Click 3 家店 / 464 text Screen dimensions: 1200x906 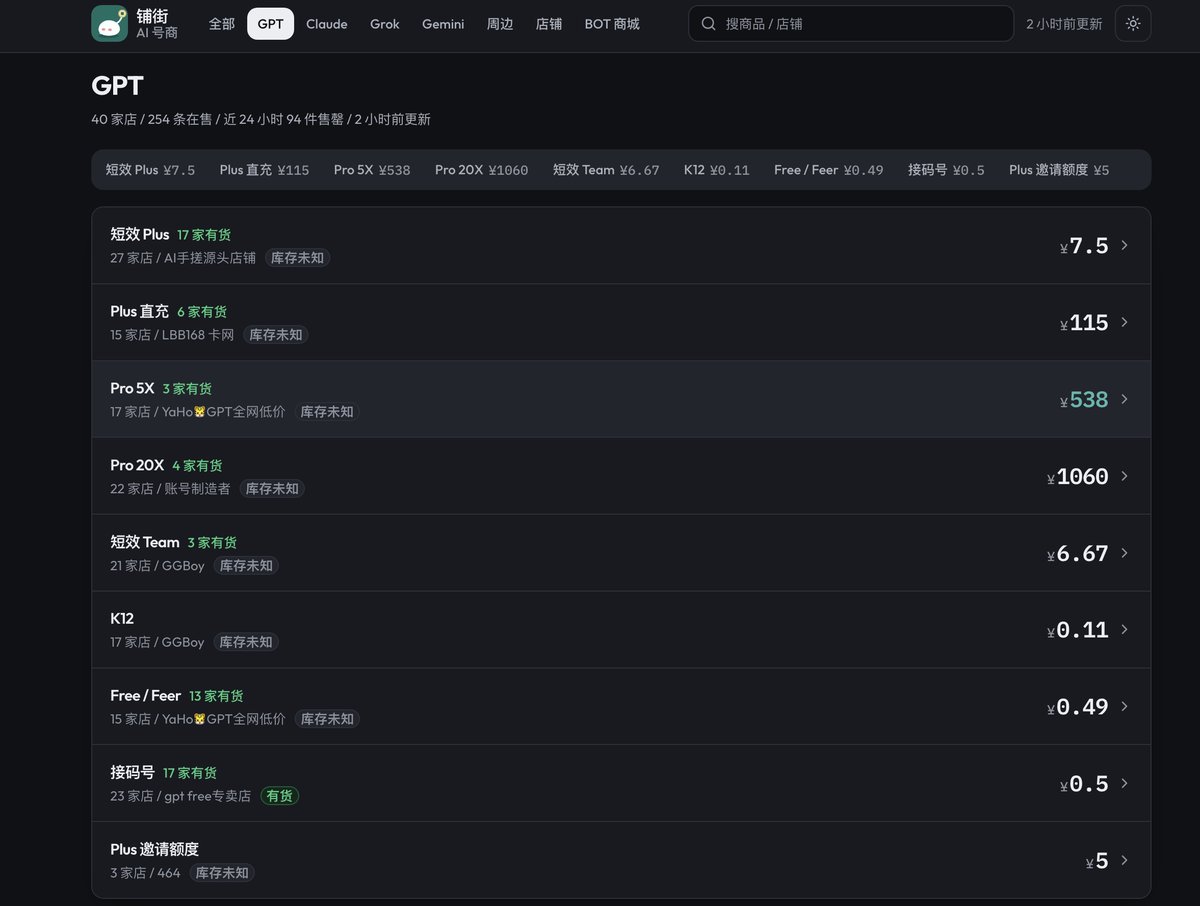pyautogui.click(x=145, y=873)
